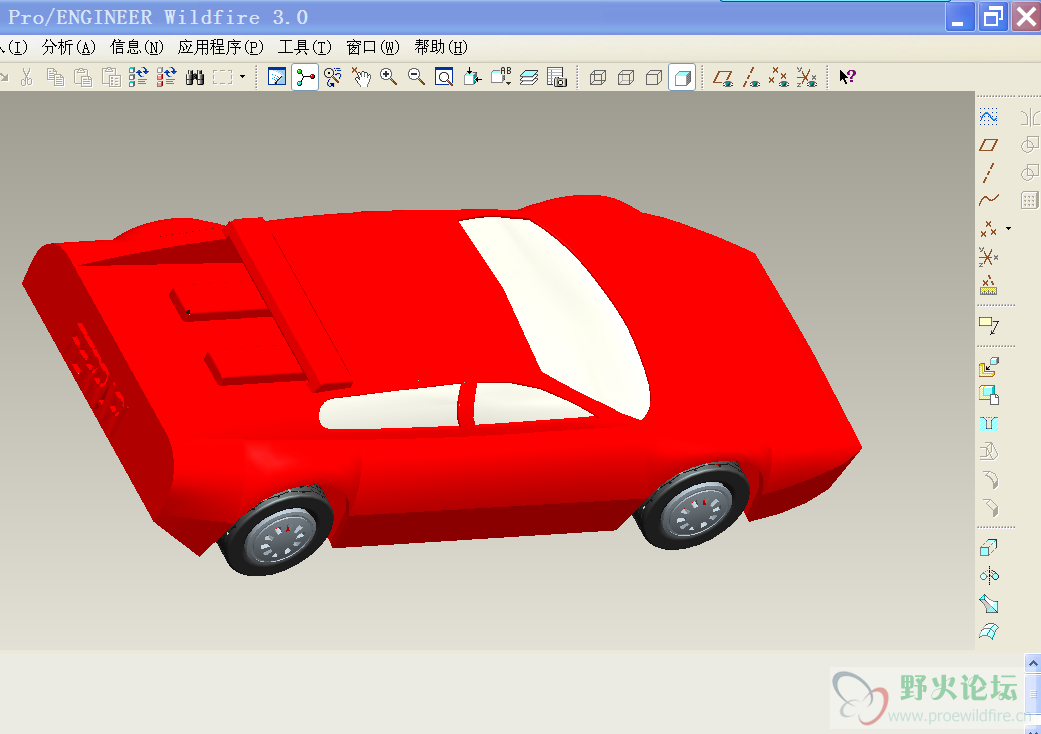Viewport: 1041px width, 734px height.
Task: Switch to Wireframe display mode
Action: tap(598, 78)
